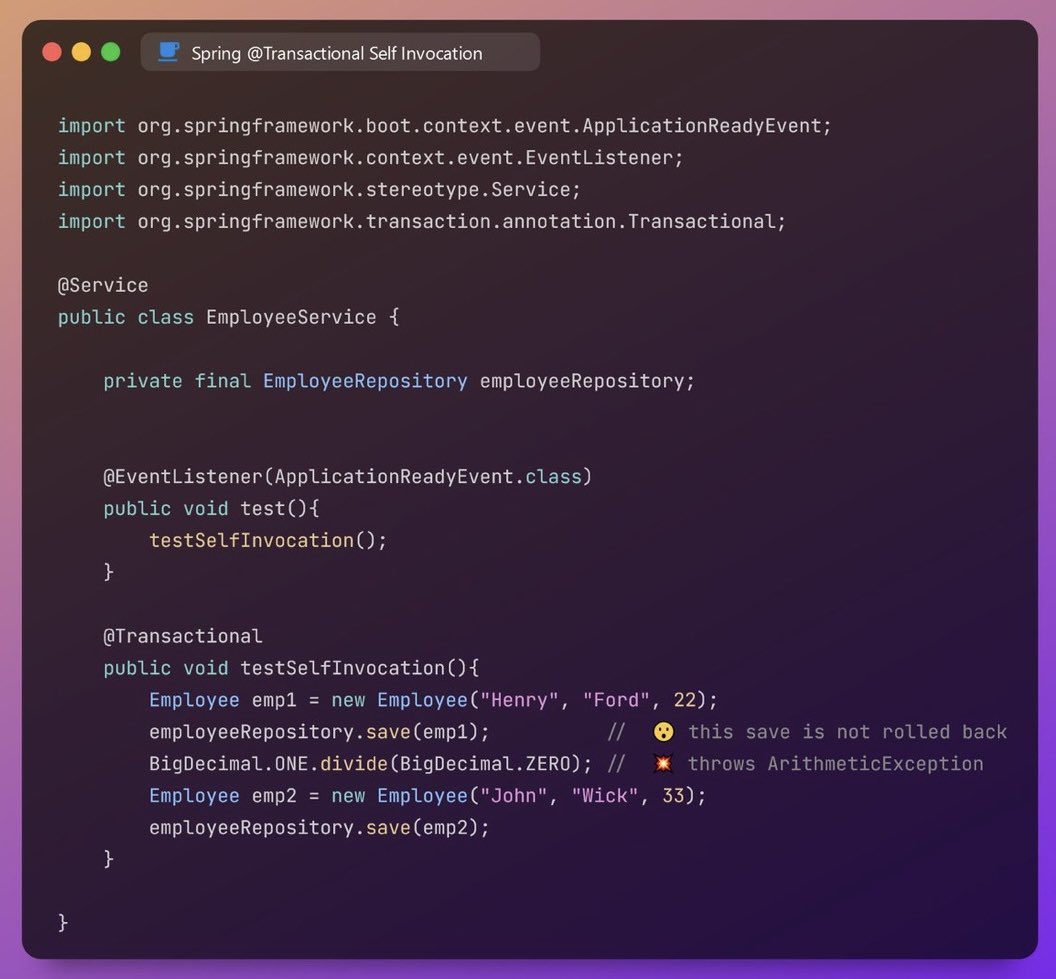Click the 'public class' keywords

click(x=126, y=317)
